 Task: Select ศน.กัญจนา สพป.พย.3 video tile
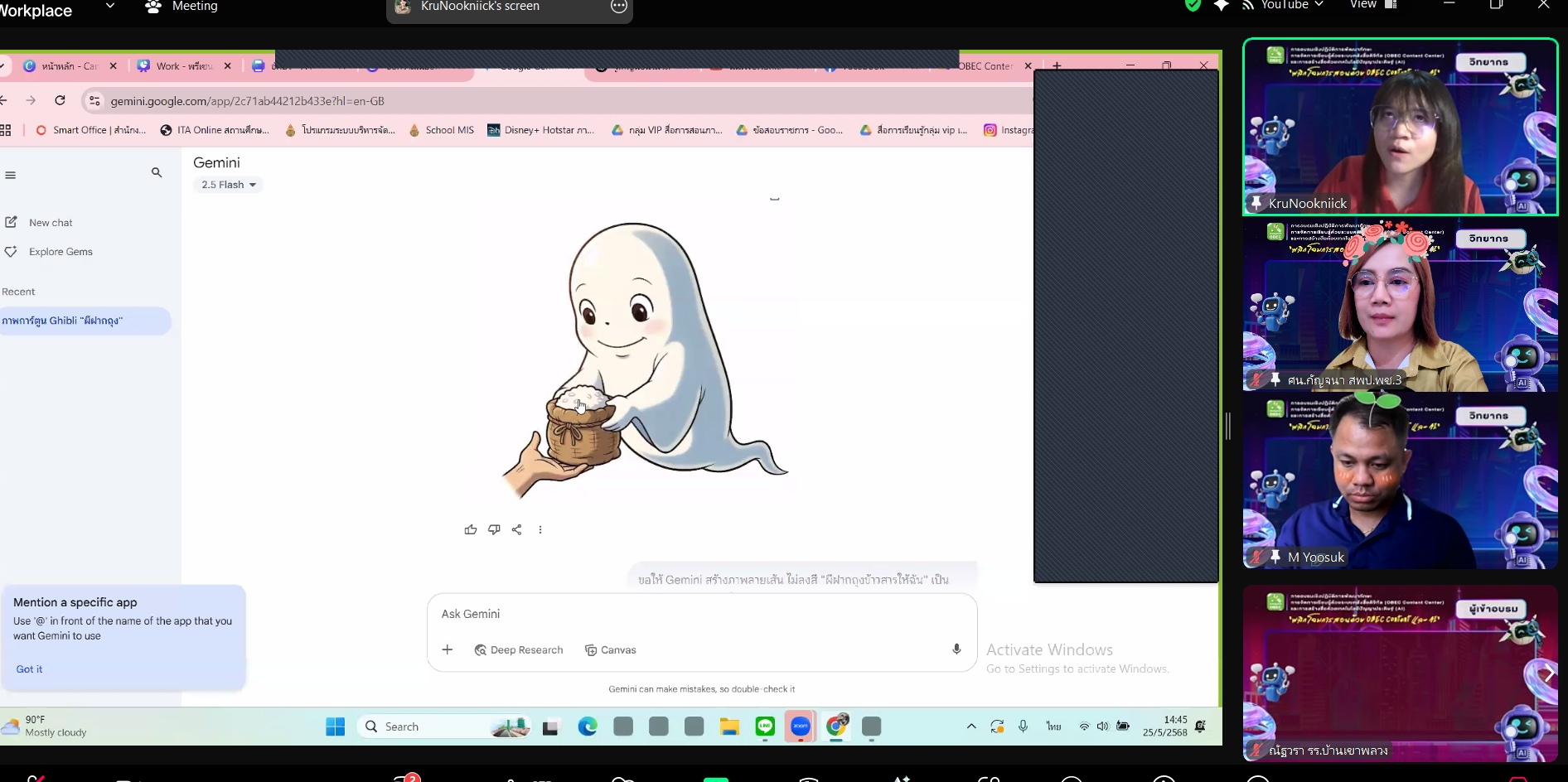[1400, 304]
